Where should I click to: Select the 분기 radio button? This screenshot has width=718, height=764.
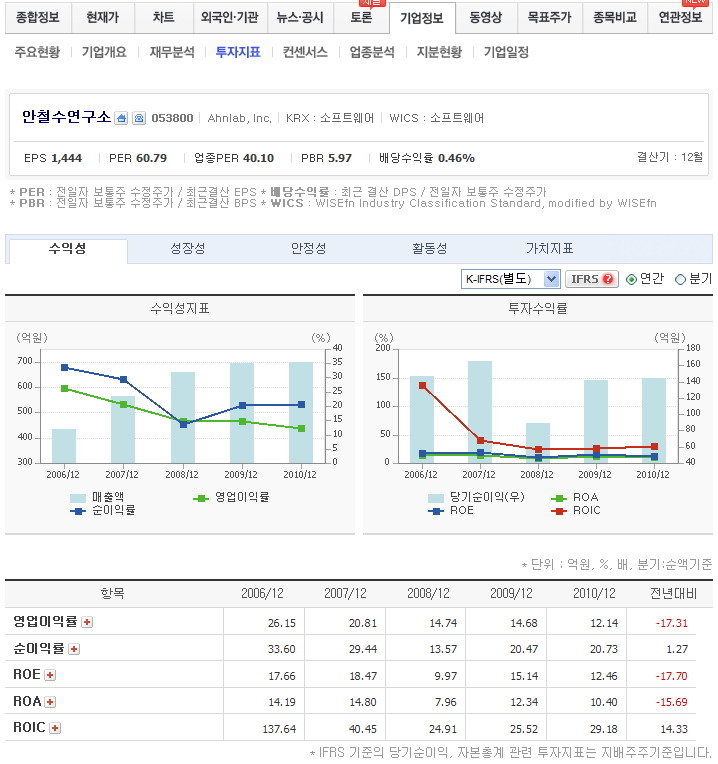pyautogui.click(x=681, y=280)
